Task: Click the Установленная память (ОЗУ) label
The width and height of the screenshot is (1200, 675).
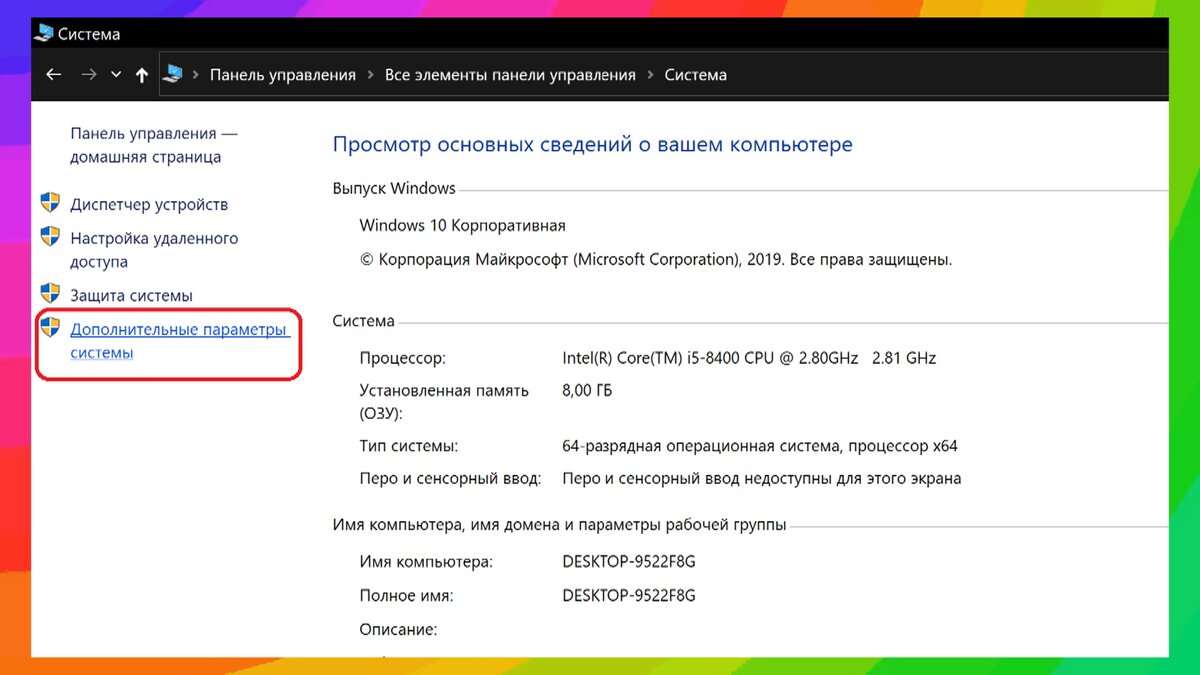Action: pos(444,402)
